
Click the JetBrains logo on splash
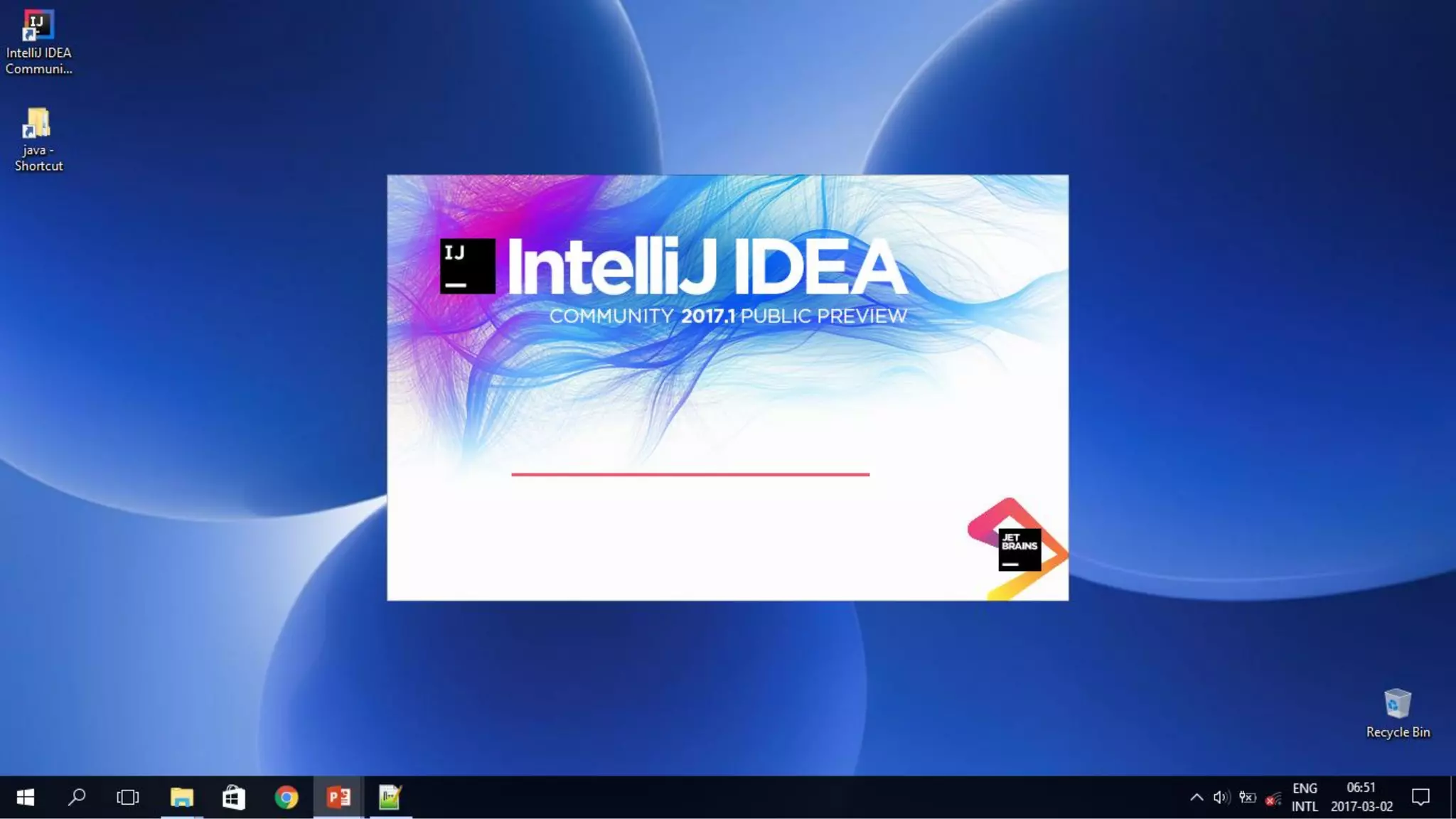(x=1019, y=548)
